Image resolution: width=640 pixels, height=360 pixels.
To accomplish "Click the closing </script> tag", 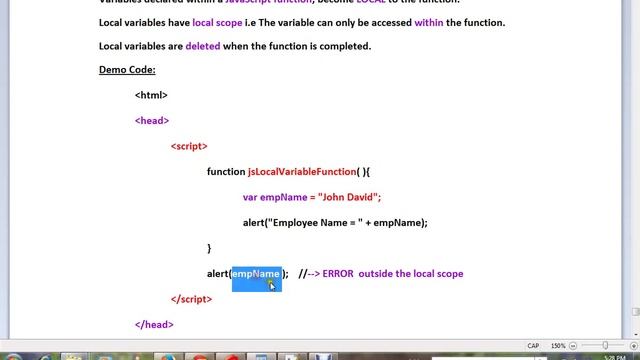I will (x=191, y=299).
